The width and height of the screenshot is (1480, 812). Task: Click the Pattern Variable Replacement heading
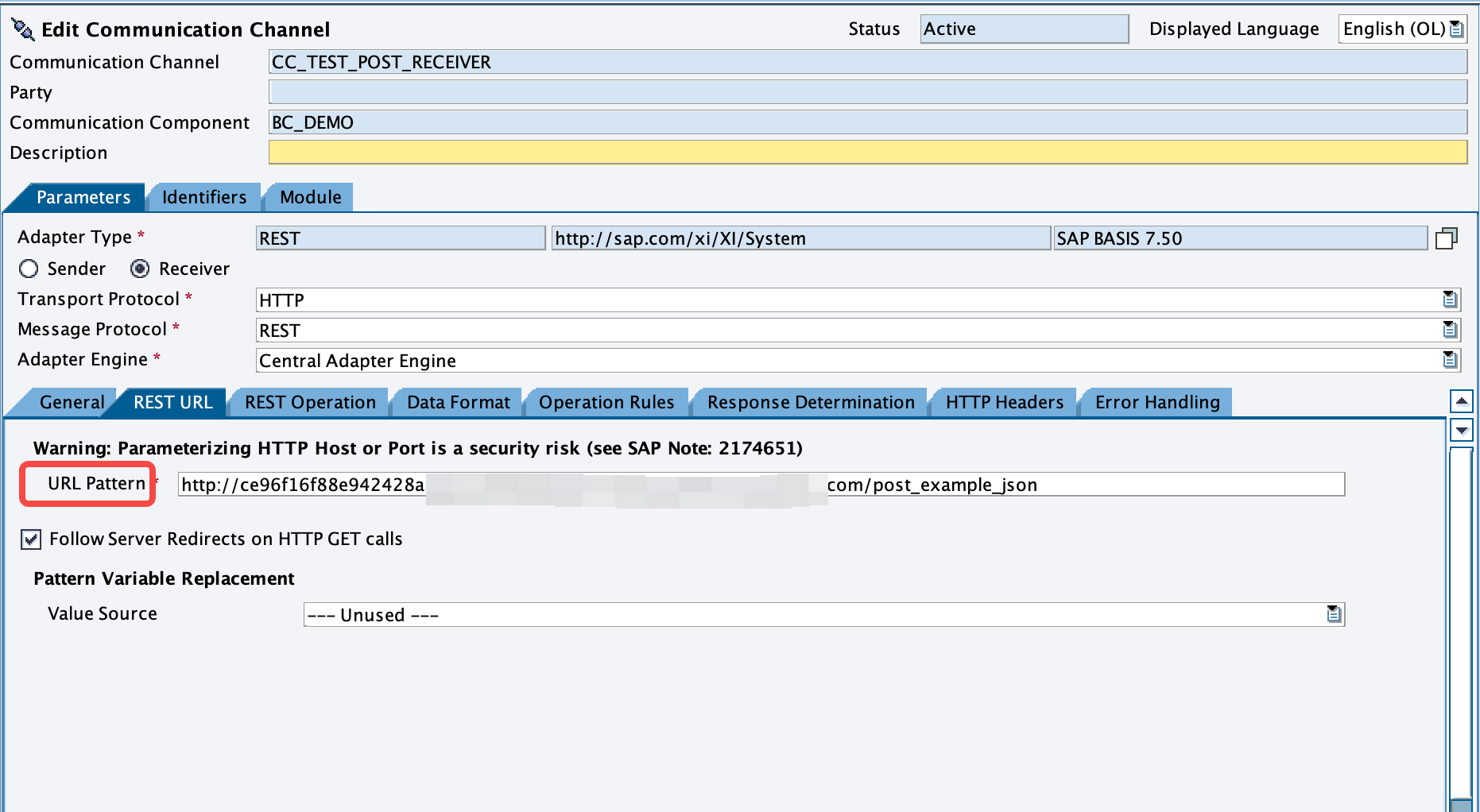click(x=164, y=578)
